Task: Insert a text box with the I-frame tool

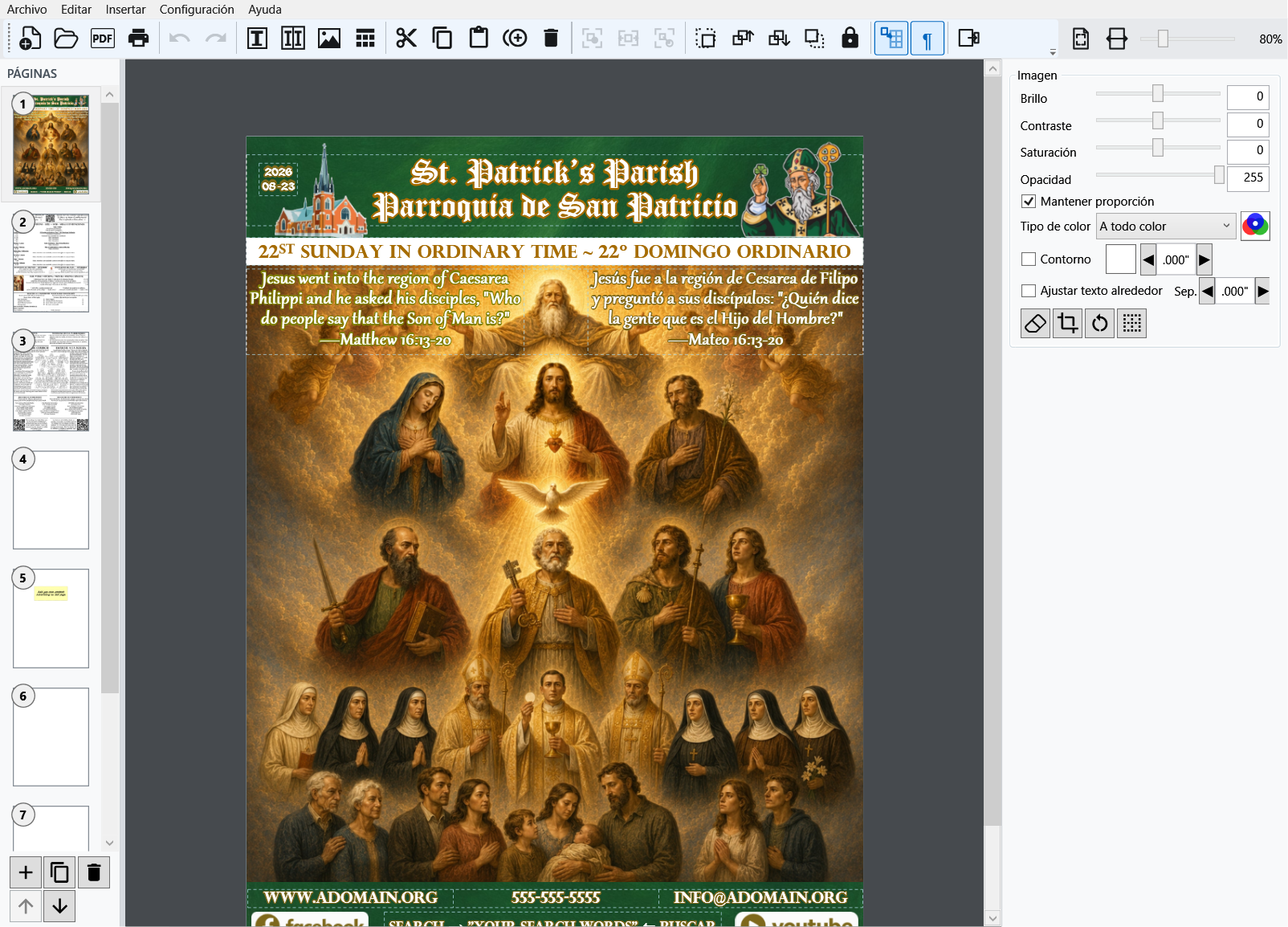Action: point(257,38)
